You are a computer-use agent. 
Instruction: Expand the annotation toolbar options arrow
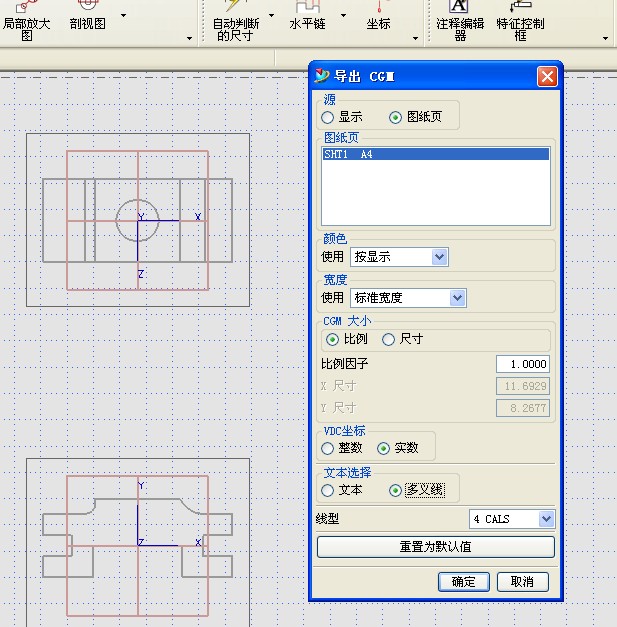tap(605, 38)
